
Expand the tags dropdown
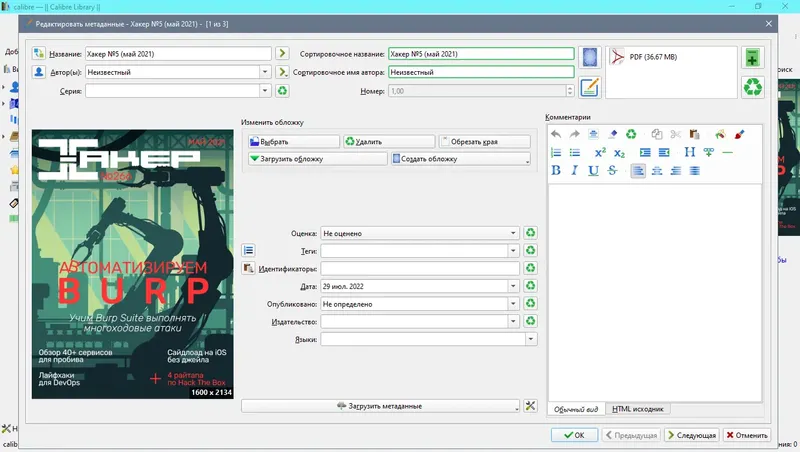coord(513,250)
